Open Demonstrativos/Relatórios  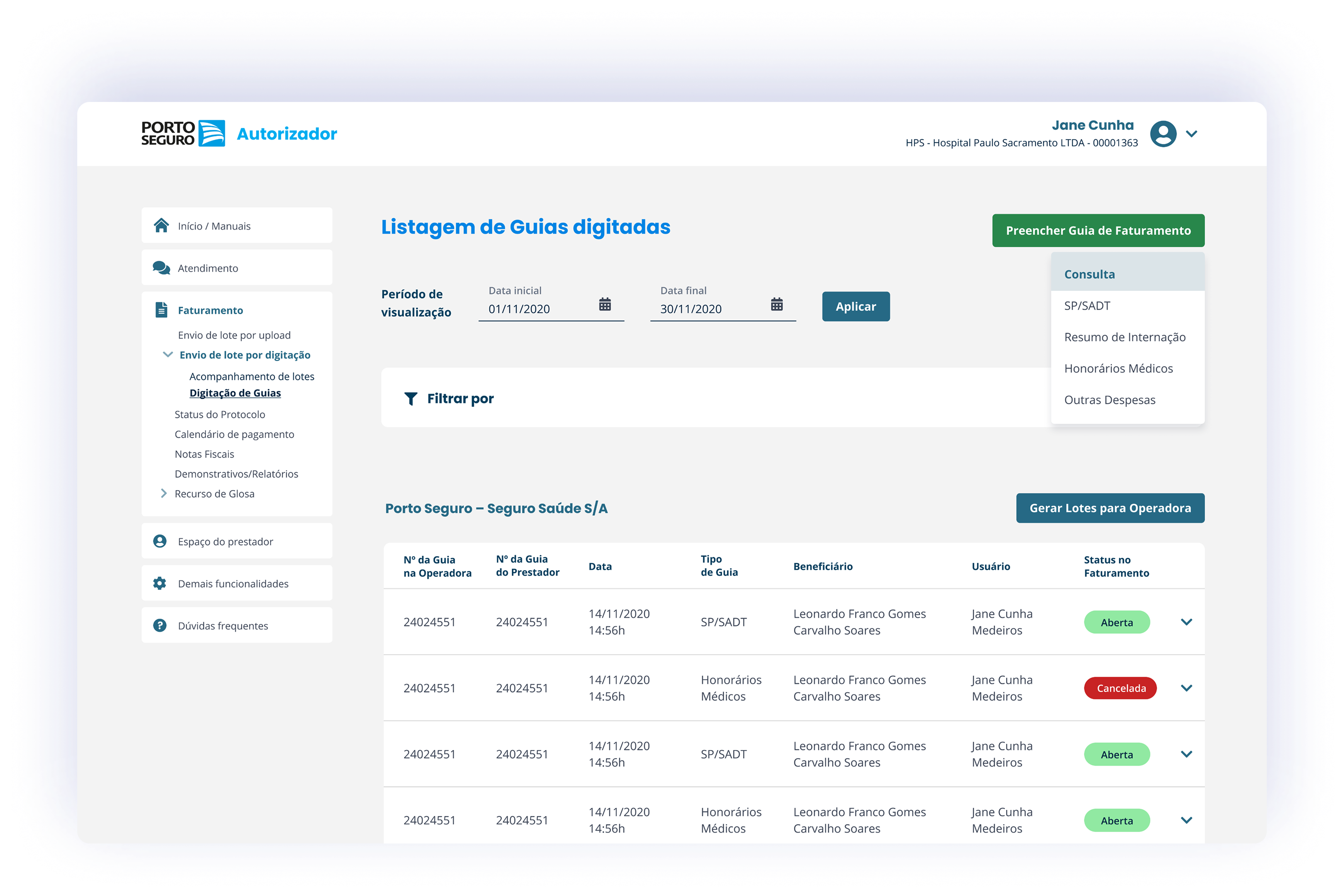coord(237,474)
